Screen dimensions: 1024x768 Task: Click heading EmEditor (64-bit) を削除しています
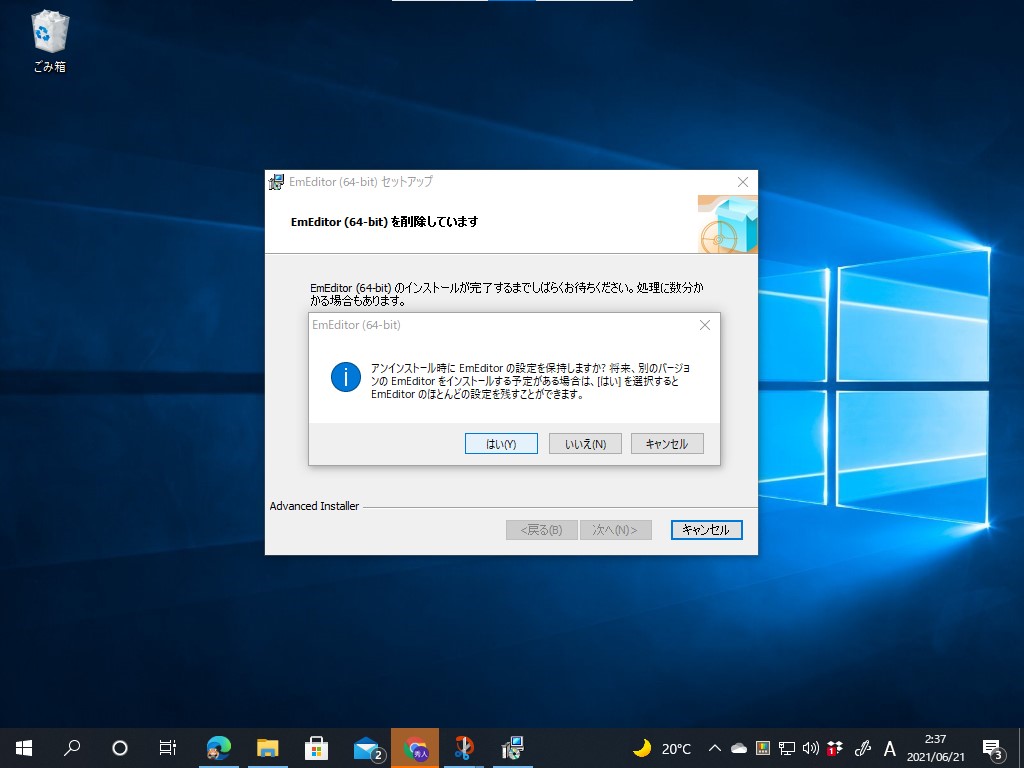[x=385, y=222]
